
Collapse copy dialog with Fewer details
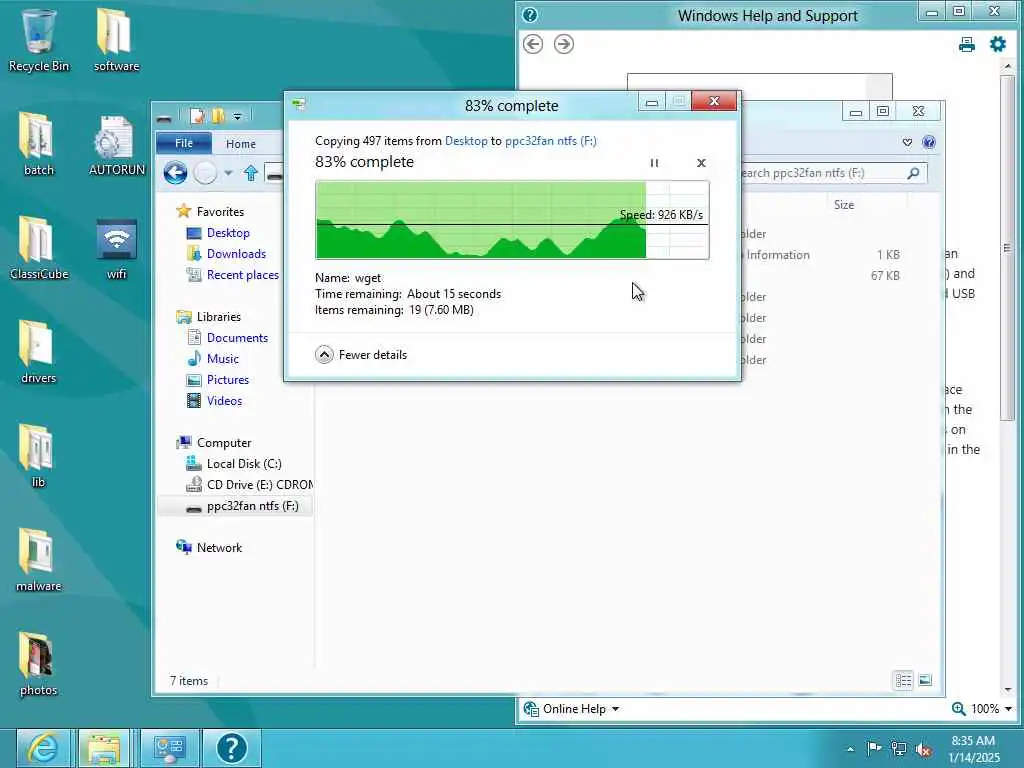360,355
